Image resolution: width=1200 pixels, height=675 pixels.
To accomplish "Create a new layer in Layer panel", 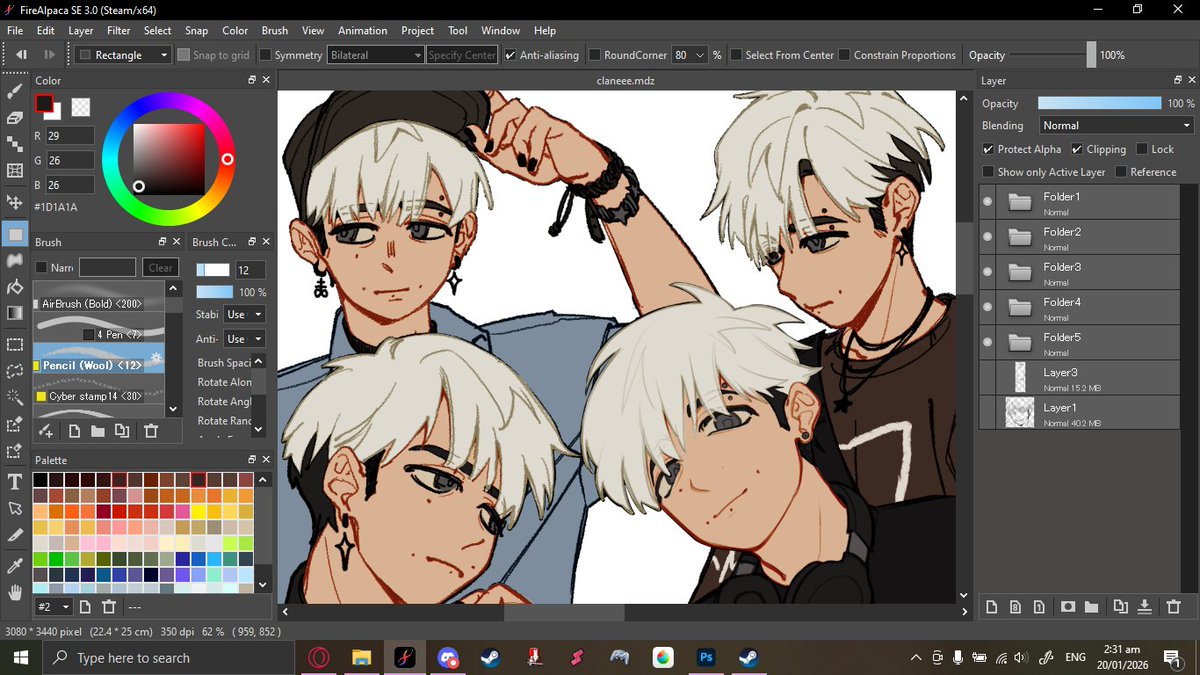I will (992, 606).
